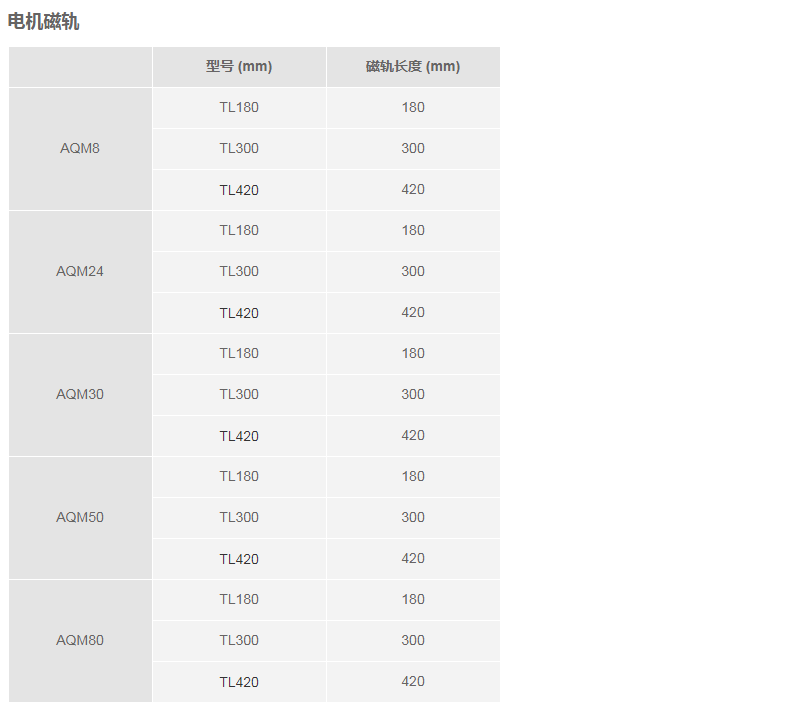805x723 pixels.
Task: Click TL180 model under AQM8
Action: coord(239,108)
